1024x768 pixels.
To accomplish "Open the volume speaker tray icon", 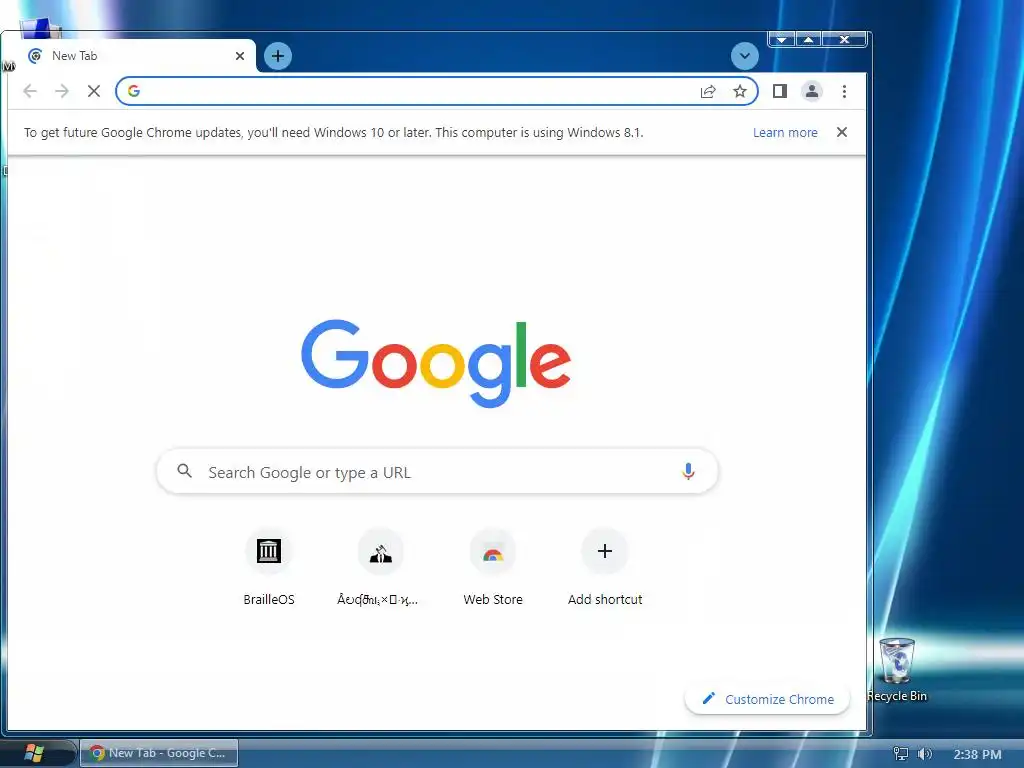I will (x=924, y=754).
